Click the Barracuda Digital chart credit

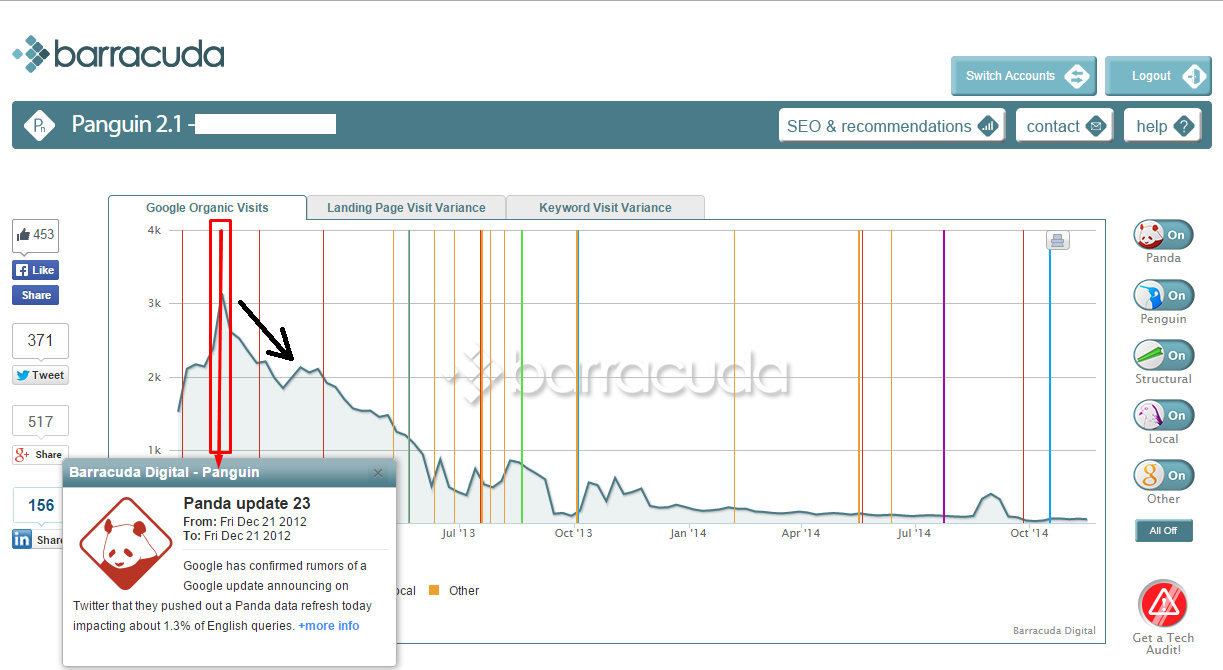point(1054,631)
